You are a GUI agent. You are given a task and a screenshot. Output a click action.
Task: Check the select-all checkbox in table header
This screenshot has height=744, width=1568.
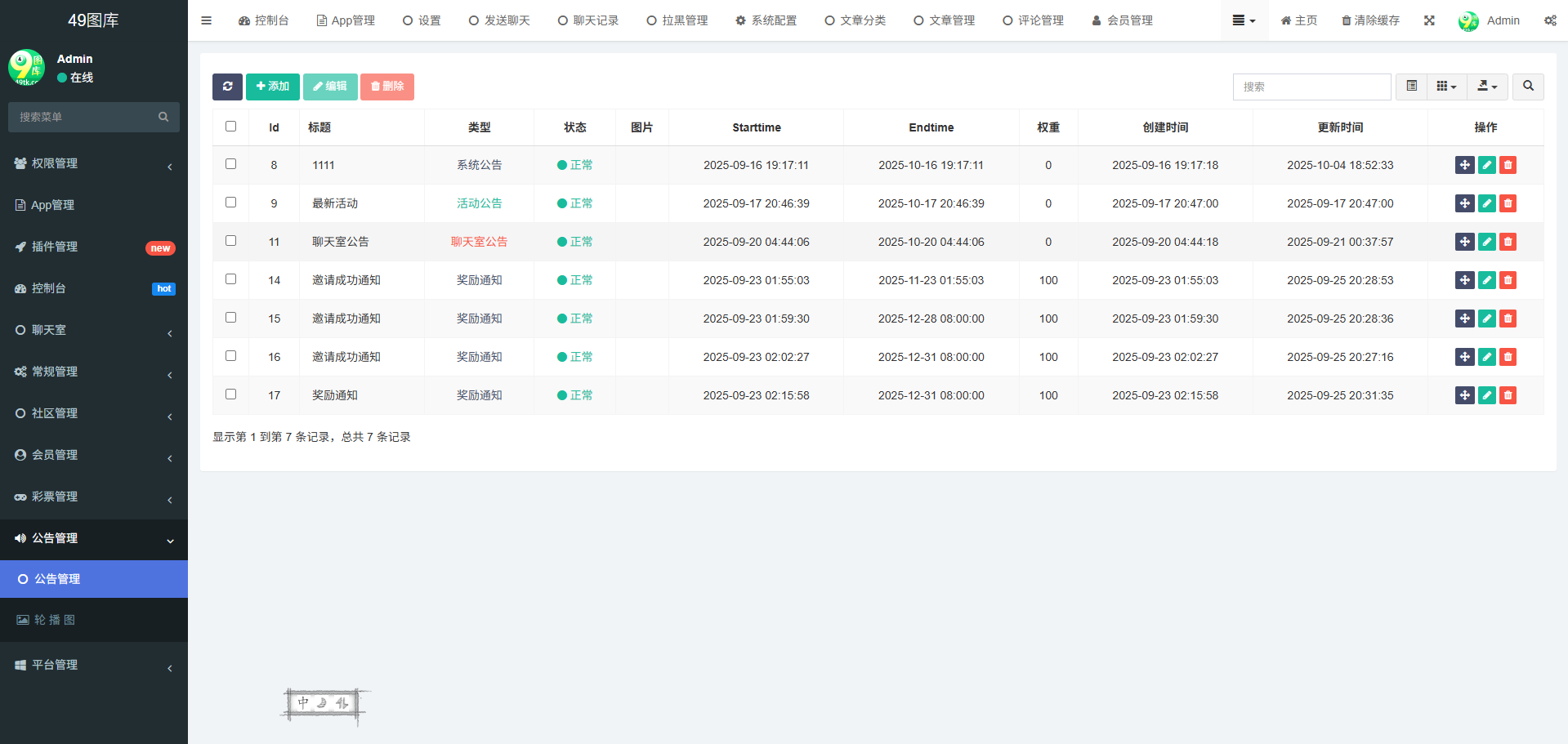pyautogui.click(x=230, y=127)
